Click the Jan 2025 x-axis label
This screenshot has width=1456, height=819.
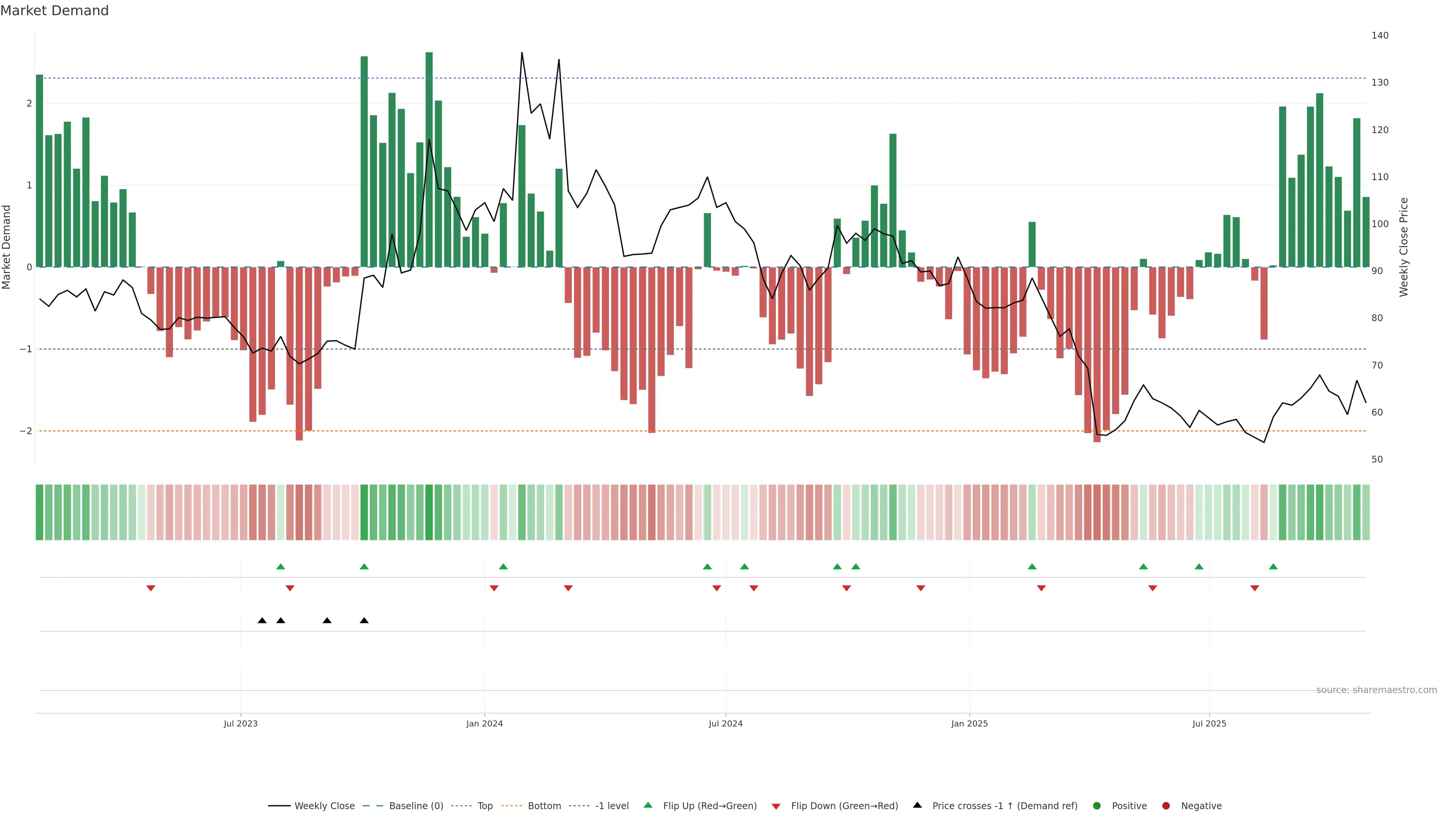pos(970,723)
